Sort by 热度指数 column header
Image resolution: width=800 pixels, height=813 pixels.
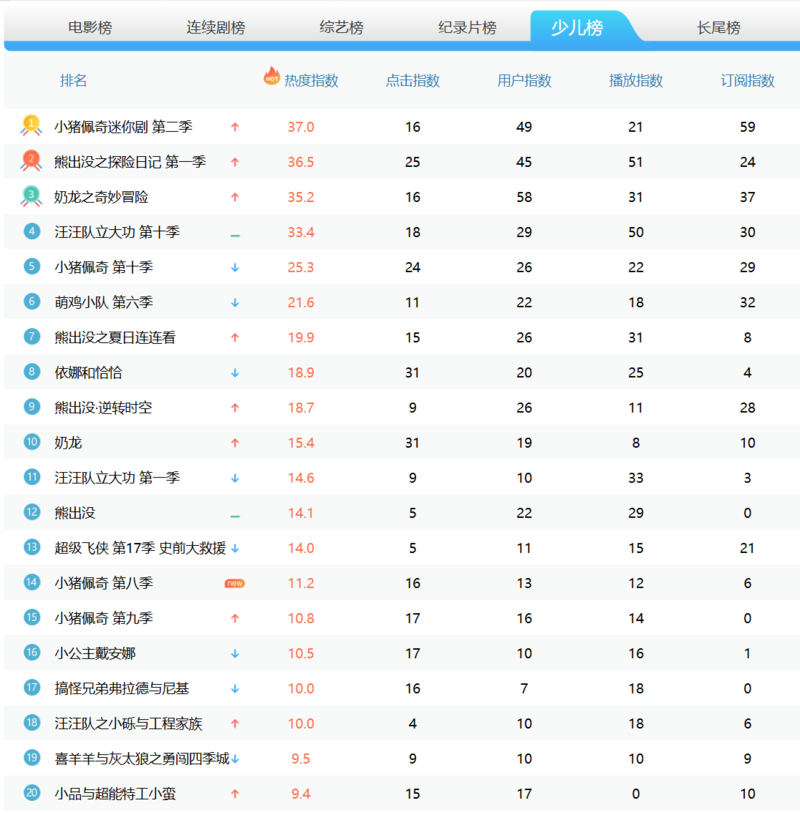pyautogui.click(x=311, y=80)
